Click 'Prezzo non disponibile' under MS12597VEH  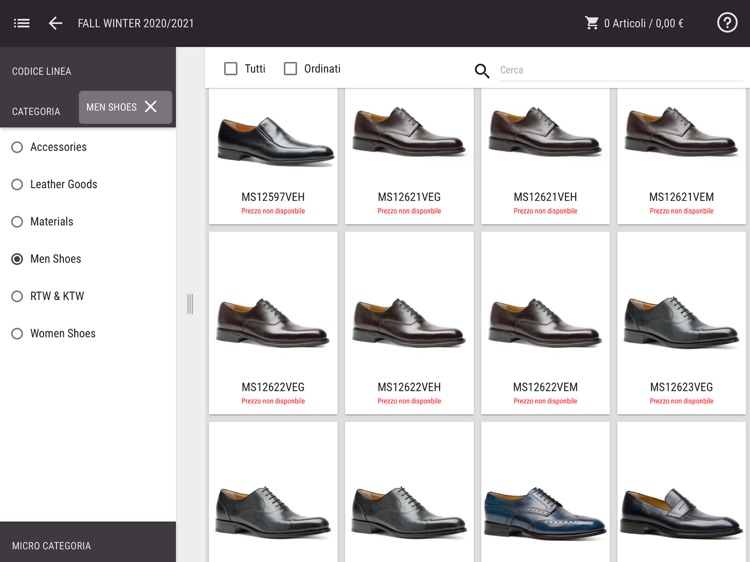click(x=273, y=211)
